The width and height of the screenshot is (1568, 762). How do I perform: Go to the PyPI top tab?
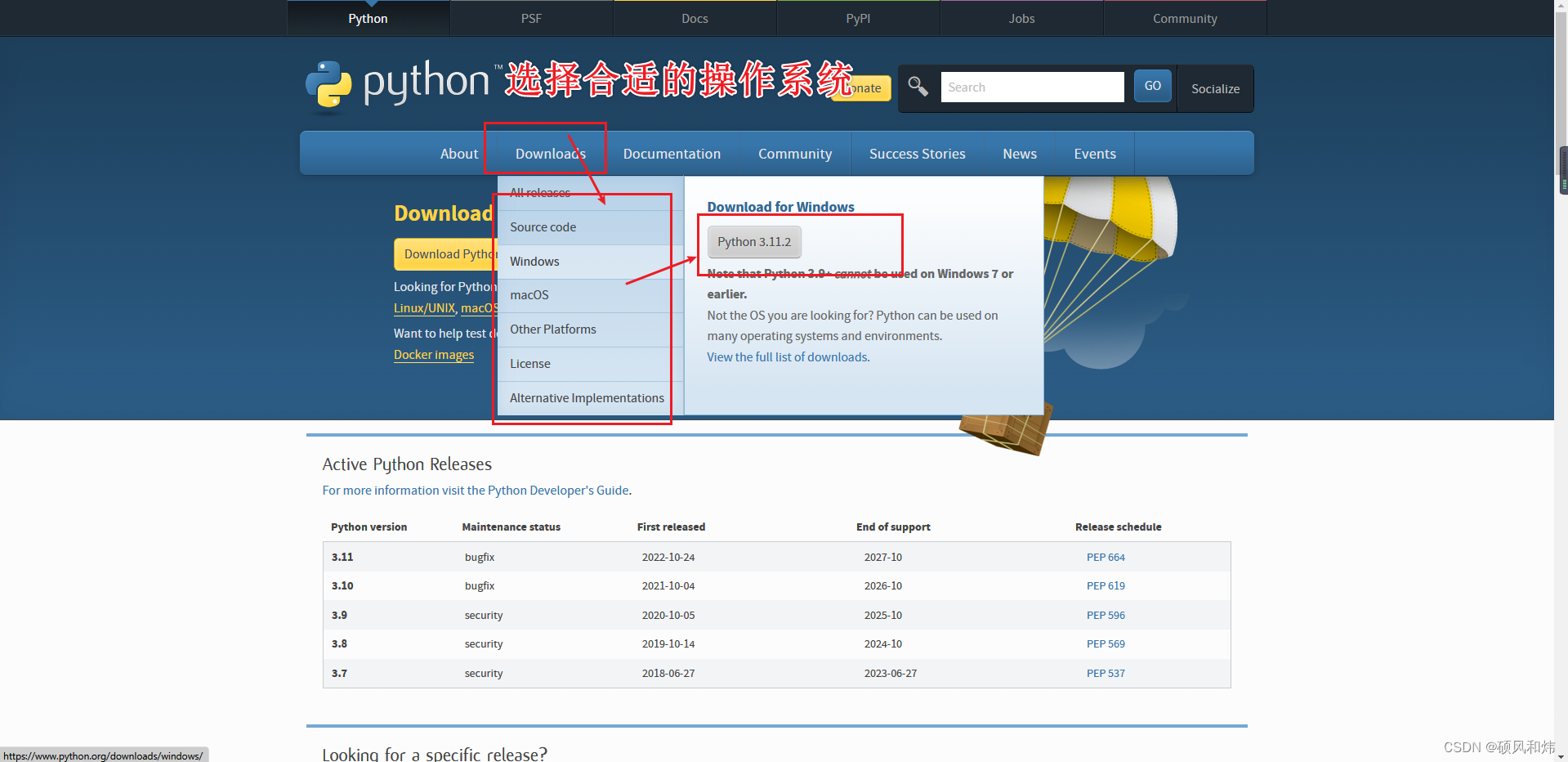858,18
